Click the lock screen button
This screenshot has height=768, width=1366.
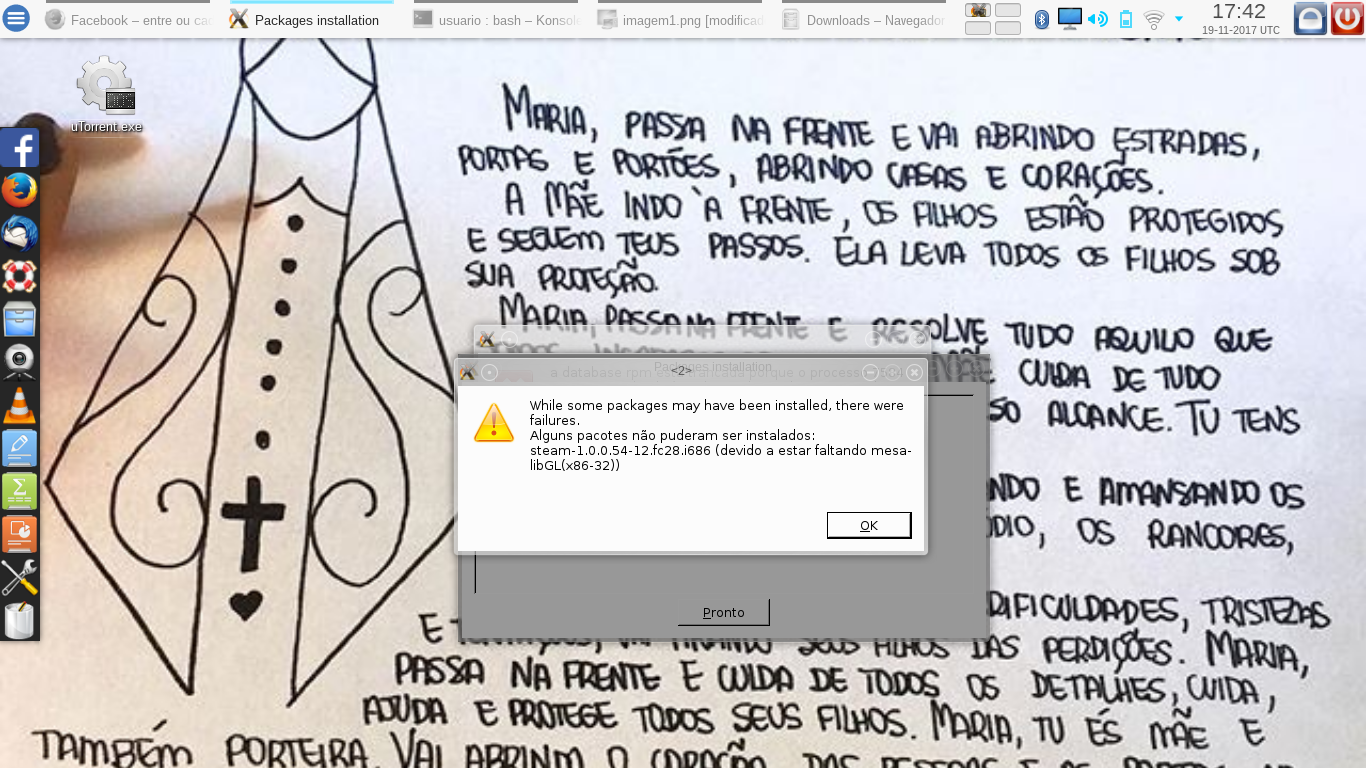(1310, 18)
